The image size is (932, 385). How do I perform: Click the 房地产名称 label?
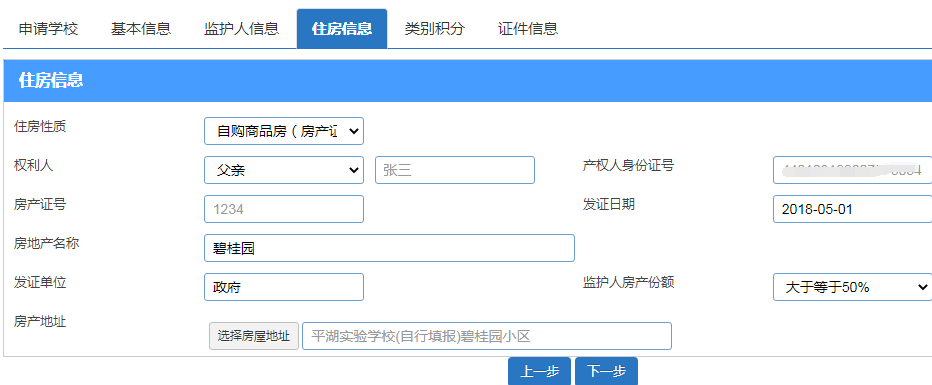click(x=46, y=244)
